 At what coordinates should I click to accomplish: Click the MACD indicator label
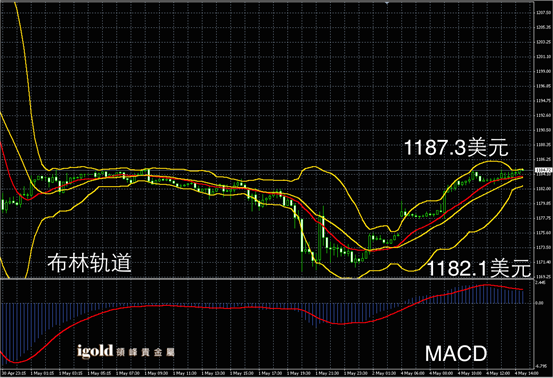[x=456, y=354]
